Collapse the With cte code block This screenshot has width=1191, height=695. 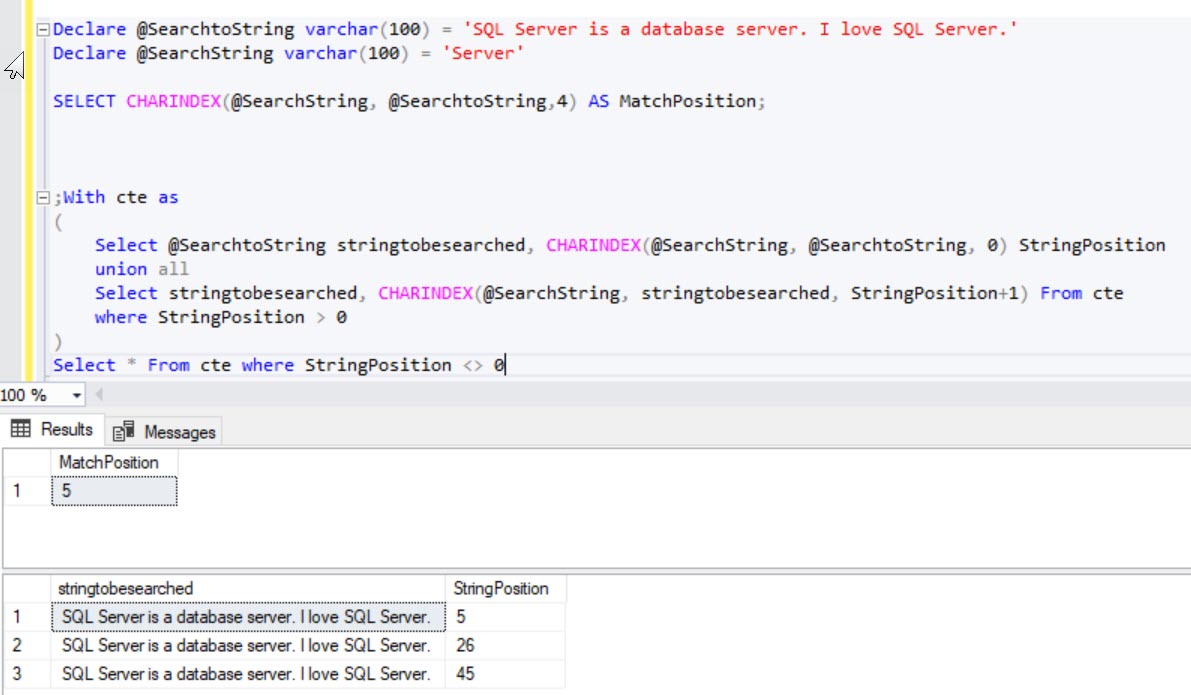[43, 198]
